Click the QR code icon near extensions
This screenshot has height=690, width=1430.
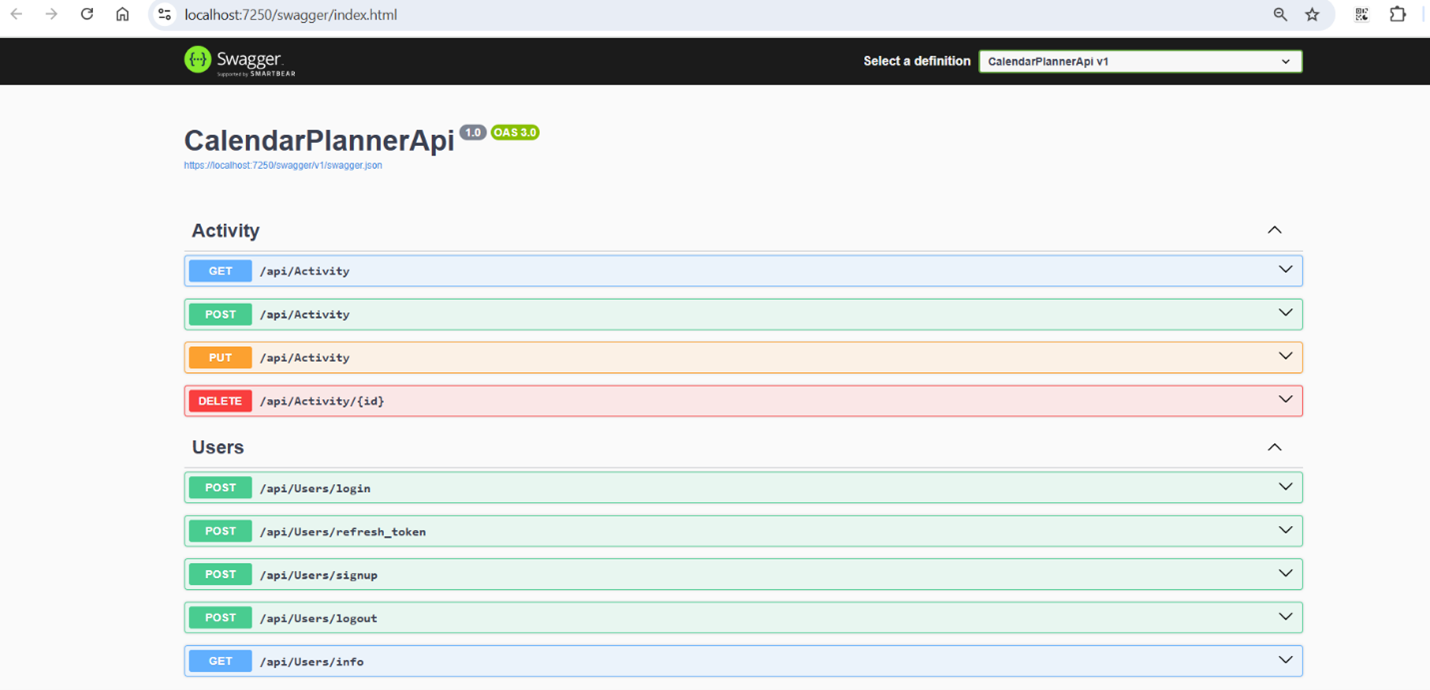pos(1361,15)
